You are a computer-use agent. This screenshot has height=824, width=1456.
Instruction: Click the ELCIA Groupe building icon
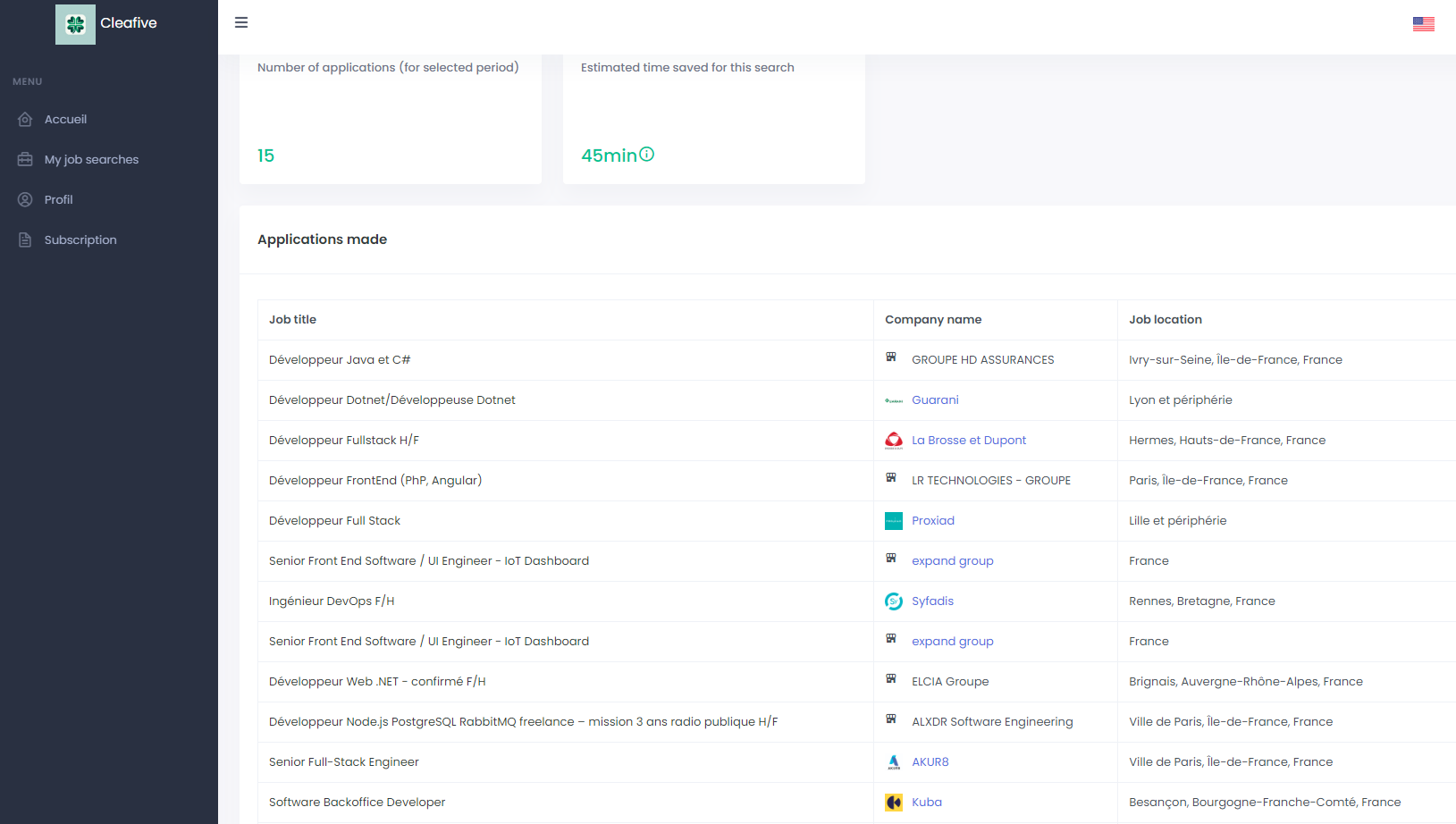coord(891,679)
